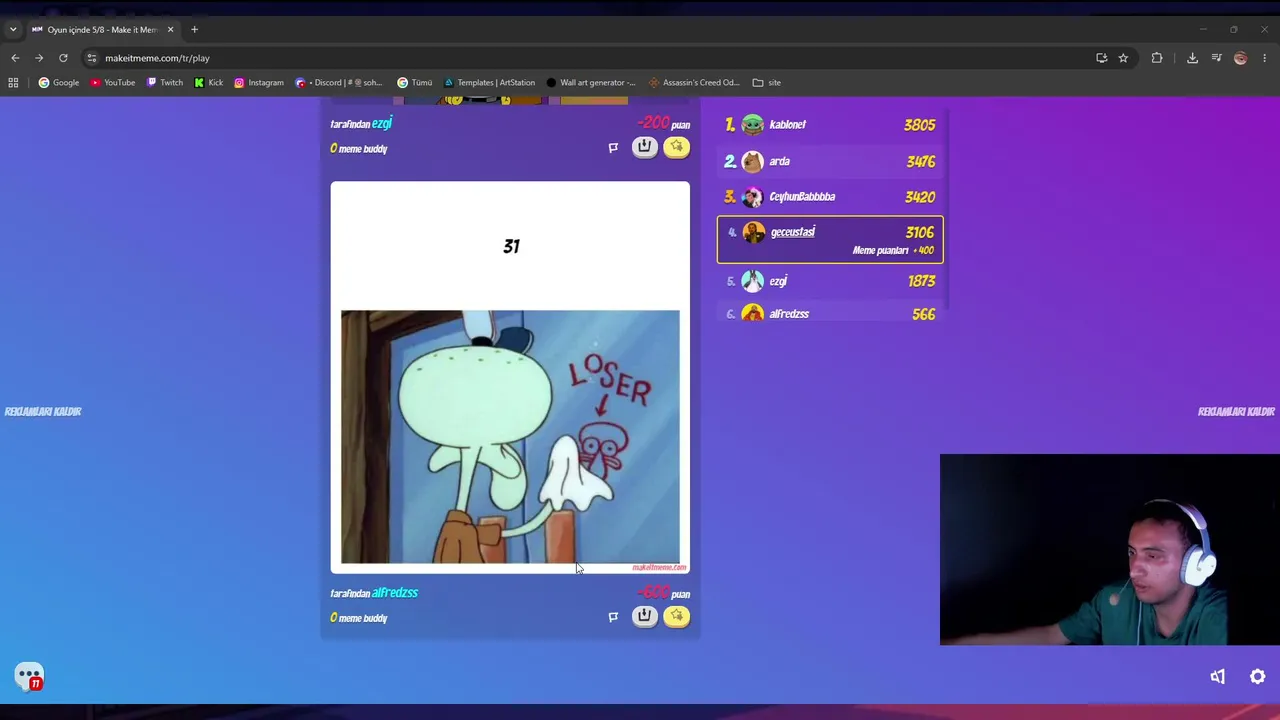Click the Squidward LOSER meme image
The height and width of the screenshot is (720, 1280).
pyautogui.click(x=510, y=437)
